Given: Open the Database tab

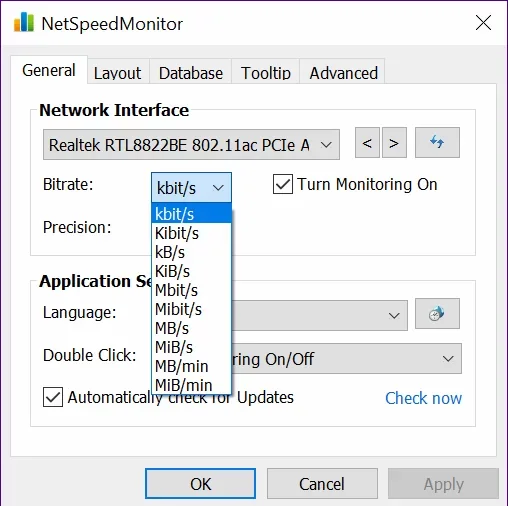Looking at the screenshot, I should coord(191,73).
